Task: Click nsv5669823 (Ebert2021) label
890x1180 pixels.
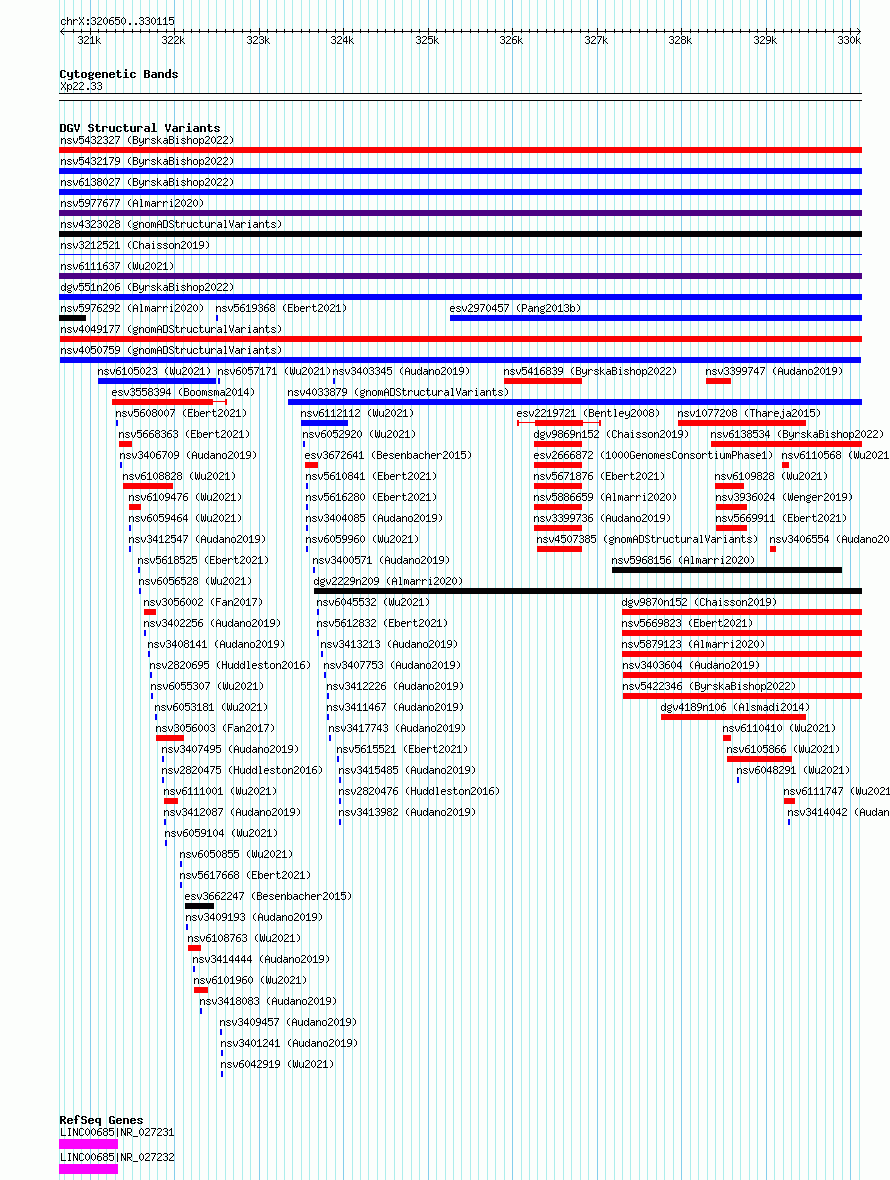Action: pos(687,625)
